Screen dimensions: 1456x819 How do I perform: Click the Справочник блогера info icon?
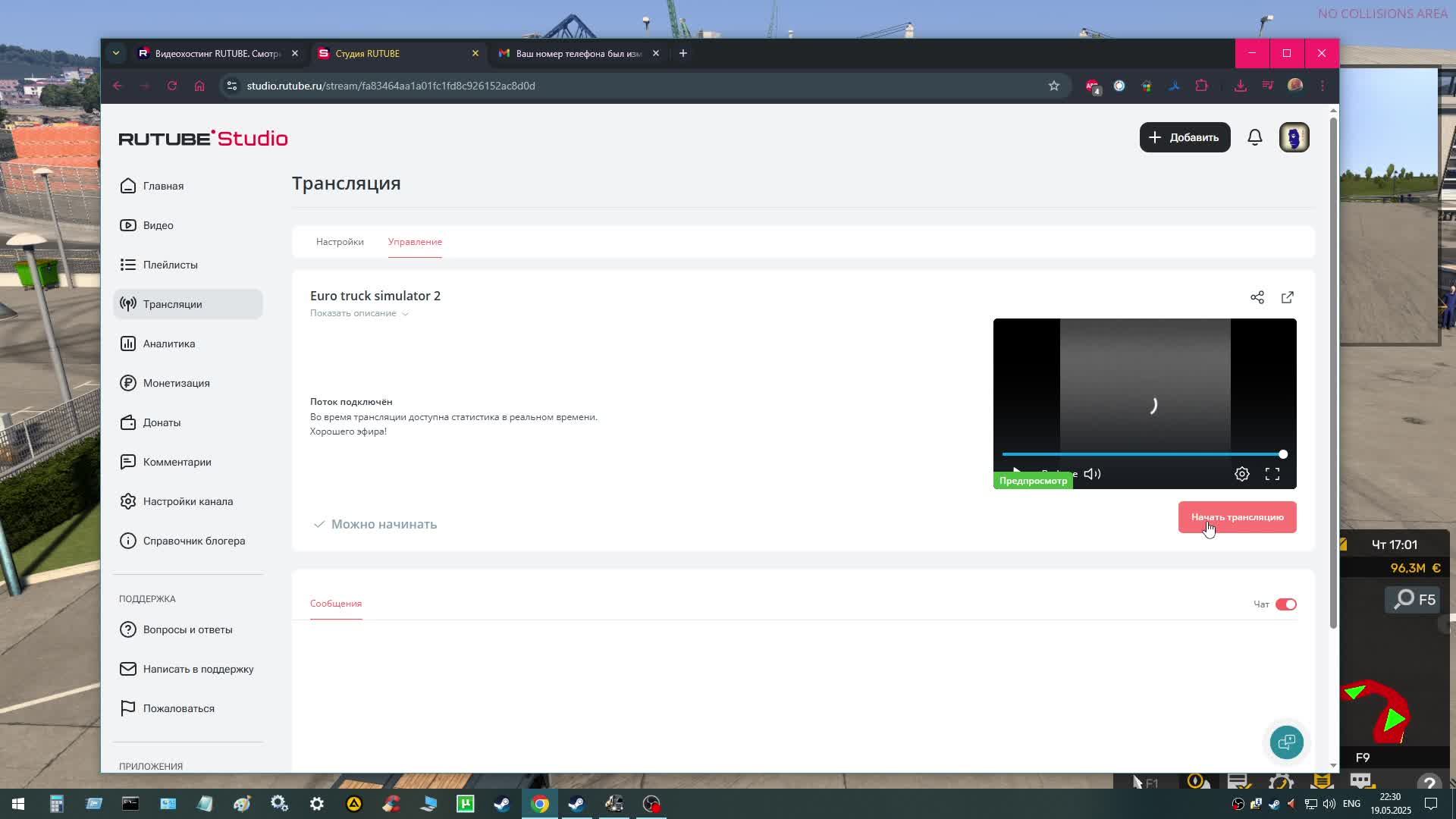(x=128, y=541)
